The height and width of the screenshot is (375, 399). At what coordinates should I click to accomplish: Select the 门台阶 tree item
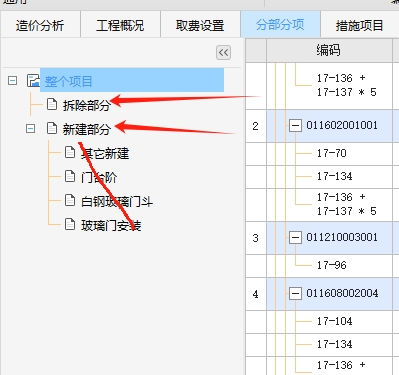pyautogui.click(x=99, y=177)
